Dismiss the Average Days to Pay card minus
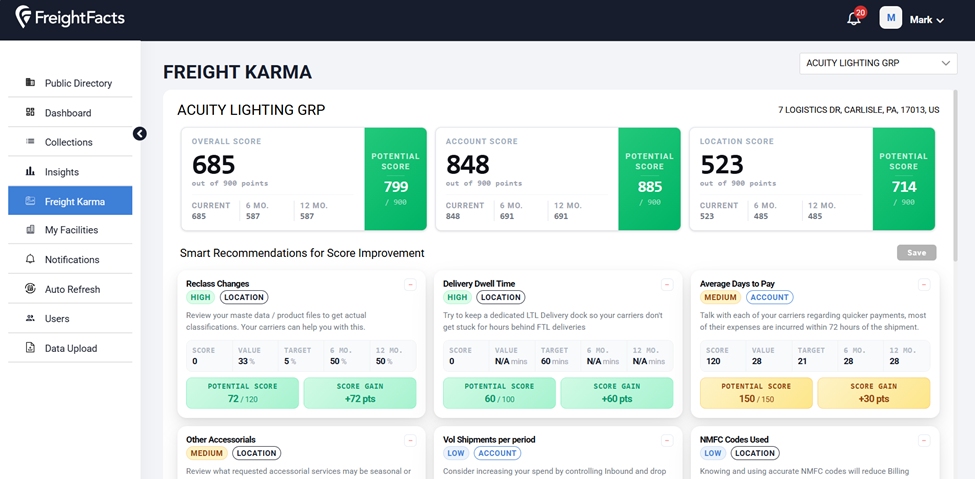Screen dimensions: 975x479 tap(925, 285)
